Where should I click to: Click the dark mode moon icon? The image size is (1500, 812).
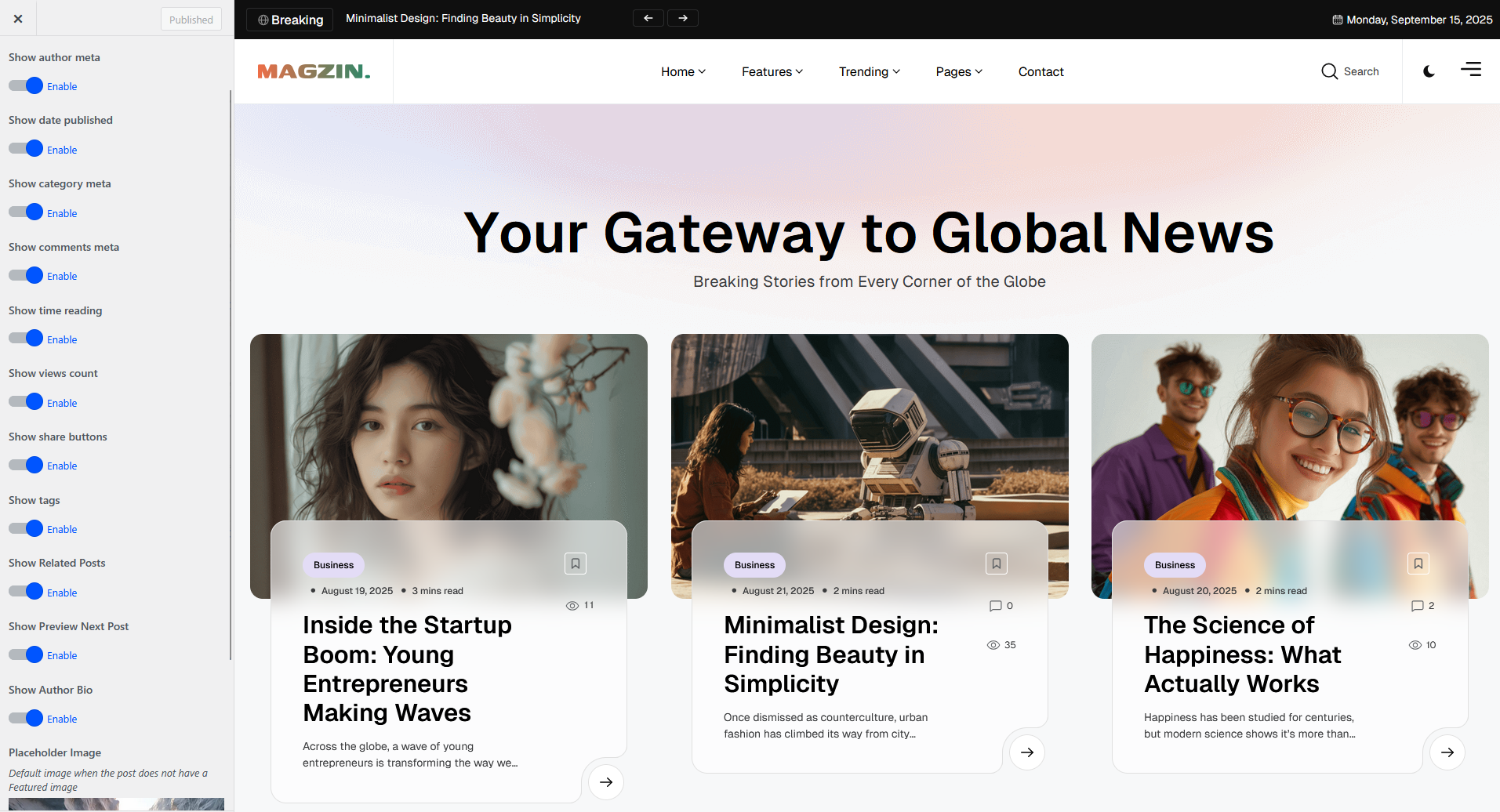coord(1429,71)
